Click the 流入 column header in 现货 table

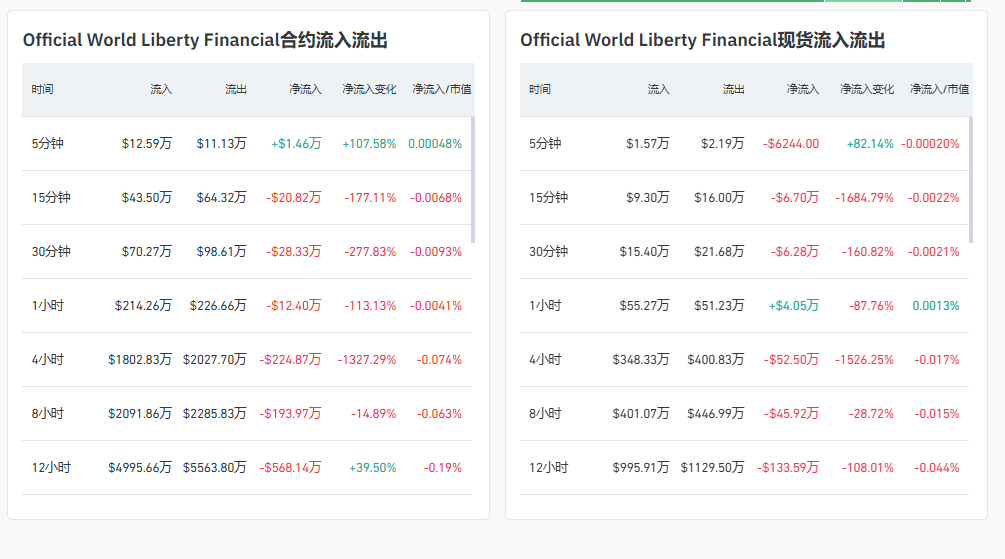coord(658,90)
